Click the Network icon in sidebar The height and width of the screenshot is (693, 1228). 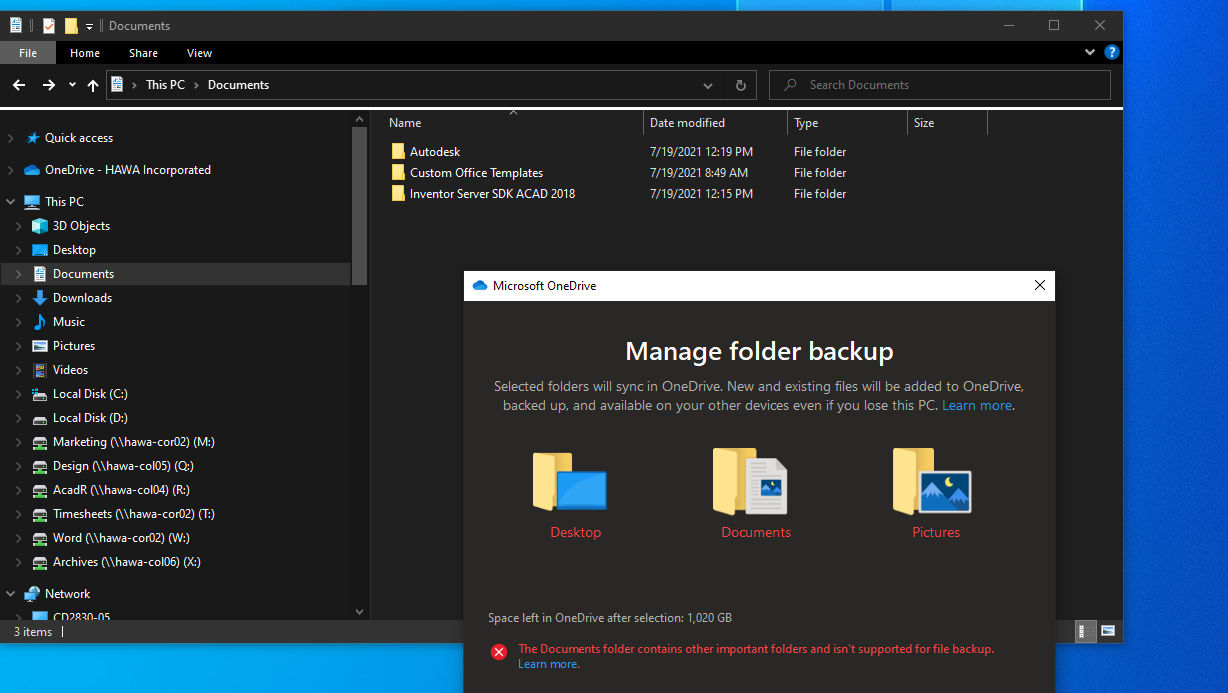[x=32, y=594]
